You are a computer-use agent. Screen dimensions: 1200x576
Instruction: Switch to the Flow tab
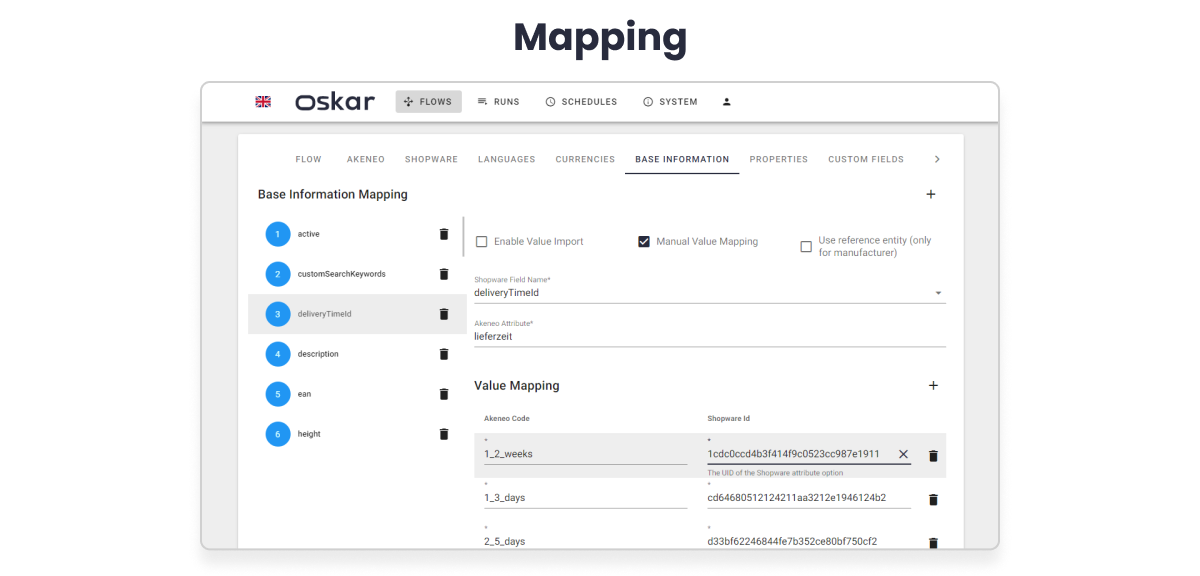coord(309,159)
